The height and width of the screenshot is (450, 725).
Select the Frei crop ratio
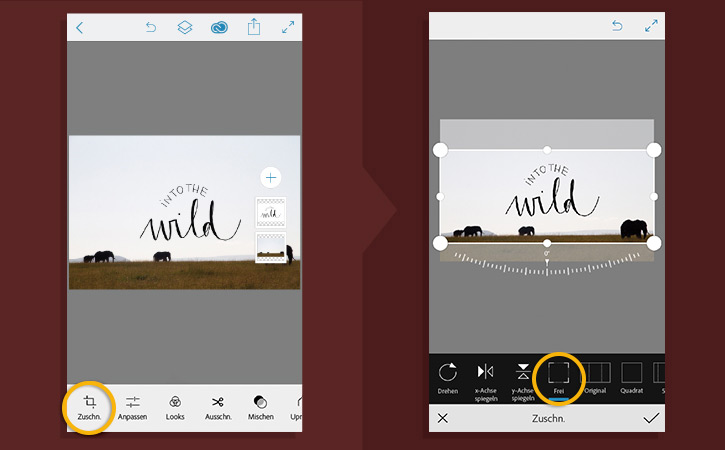click(559, 378)
